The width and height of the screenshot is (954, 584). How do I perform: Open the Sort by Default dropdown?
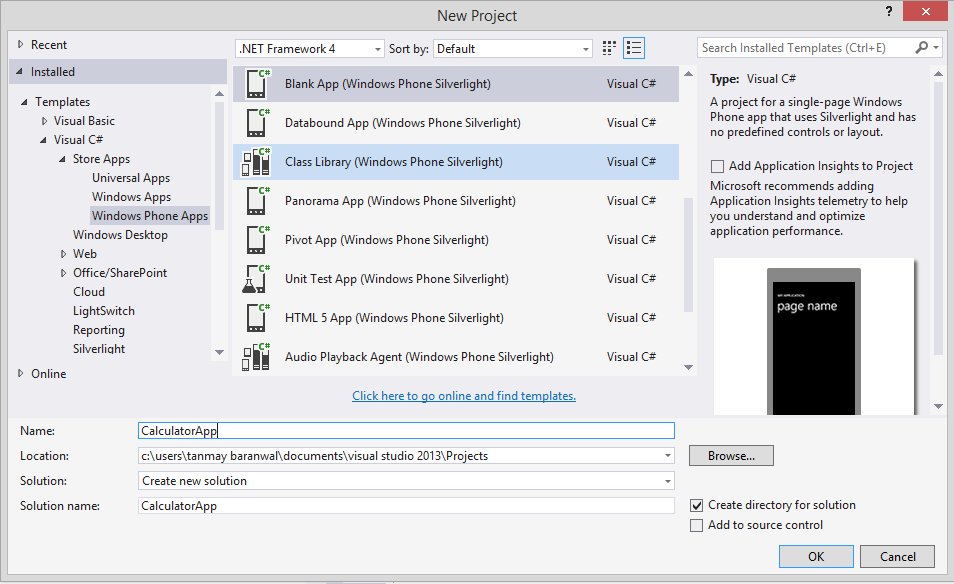coord(585,49)
